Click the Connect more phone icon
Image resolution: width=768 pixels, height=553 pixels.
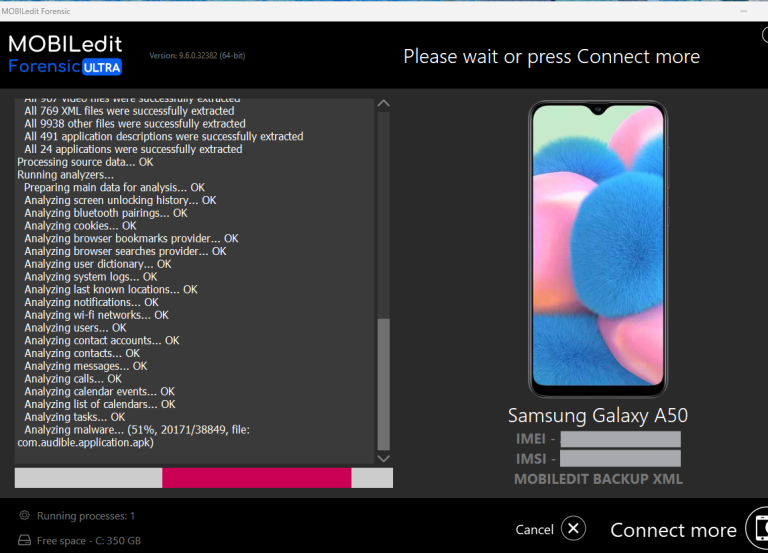(x=758, y=529)
